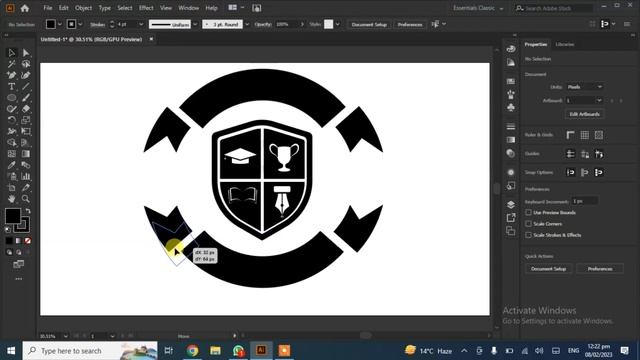Viewport: 640px width, 360px height.
Task: Click Document Setup in Quick Actions
Action: click(x=548, y=269)
